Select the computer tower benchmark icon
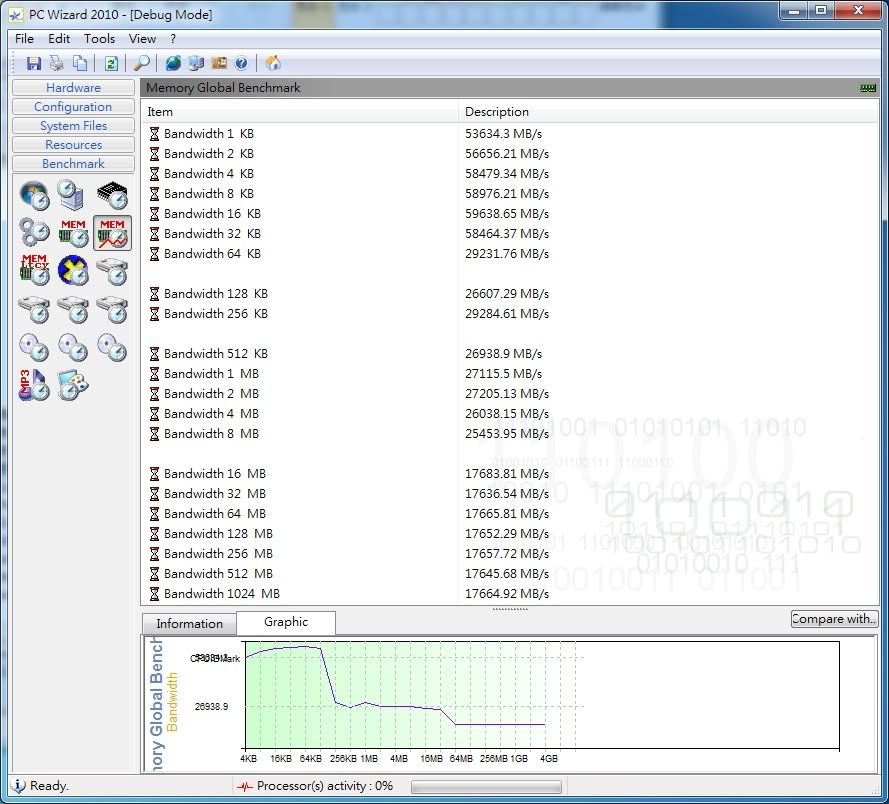 coord(72,195)
